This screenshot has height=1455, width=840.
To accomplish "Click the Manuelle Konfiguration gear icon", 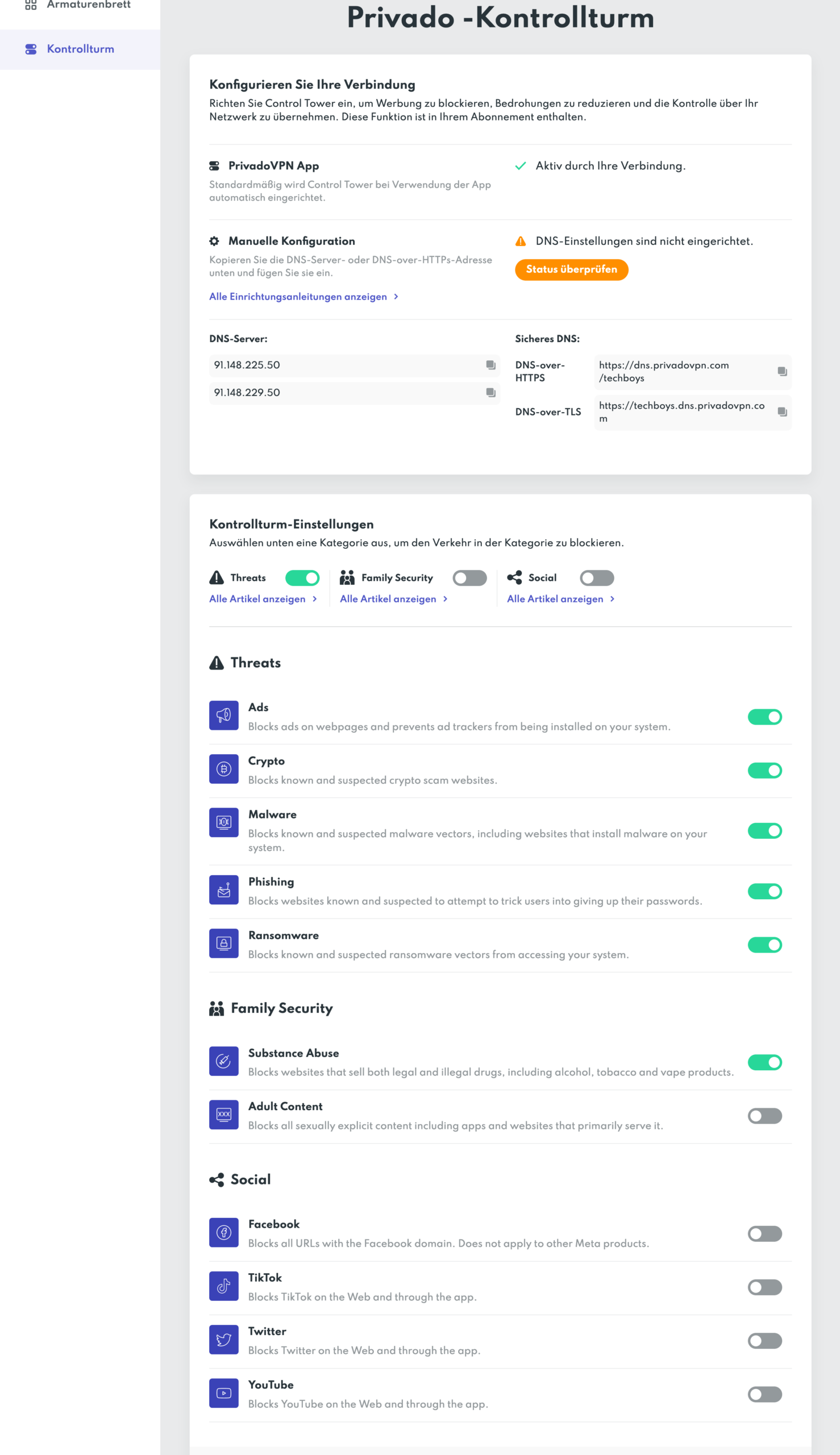I will click(x=214, y=241).
